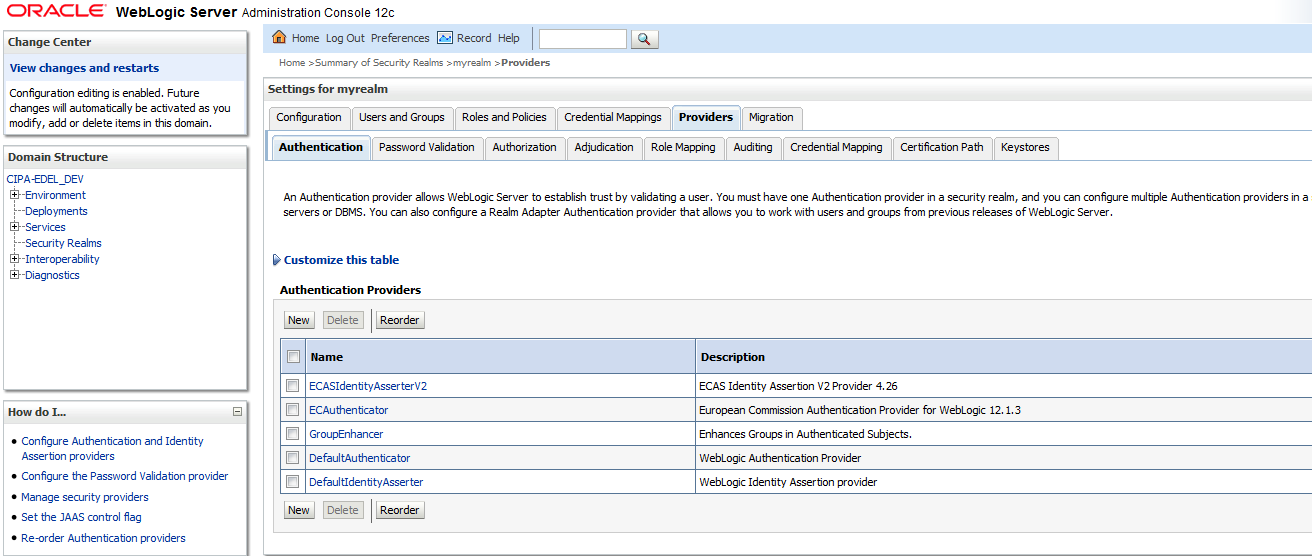The image size is (1312, 556).
Task: Open the Migration tab
Action: click(771, 118)
